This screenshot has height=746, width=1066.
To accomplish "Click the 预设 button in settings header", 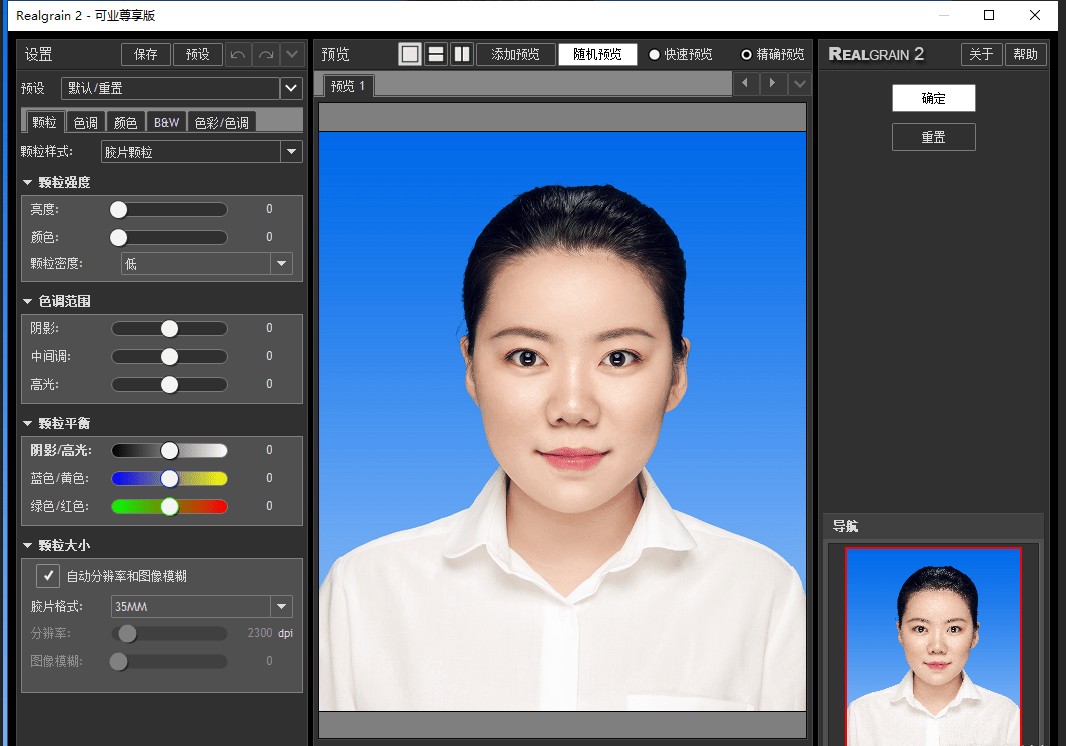I will (198, 54).
